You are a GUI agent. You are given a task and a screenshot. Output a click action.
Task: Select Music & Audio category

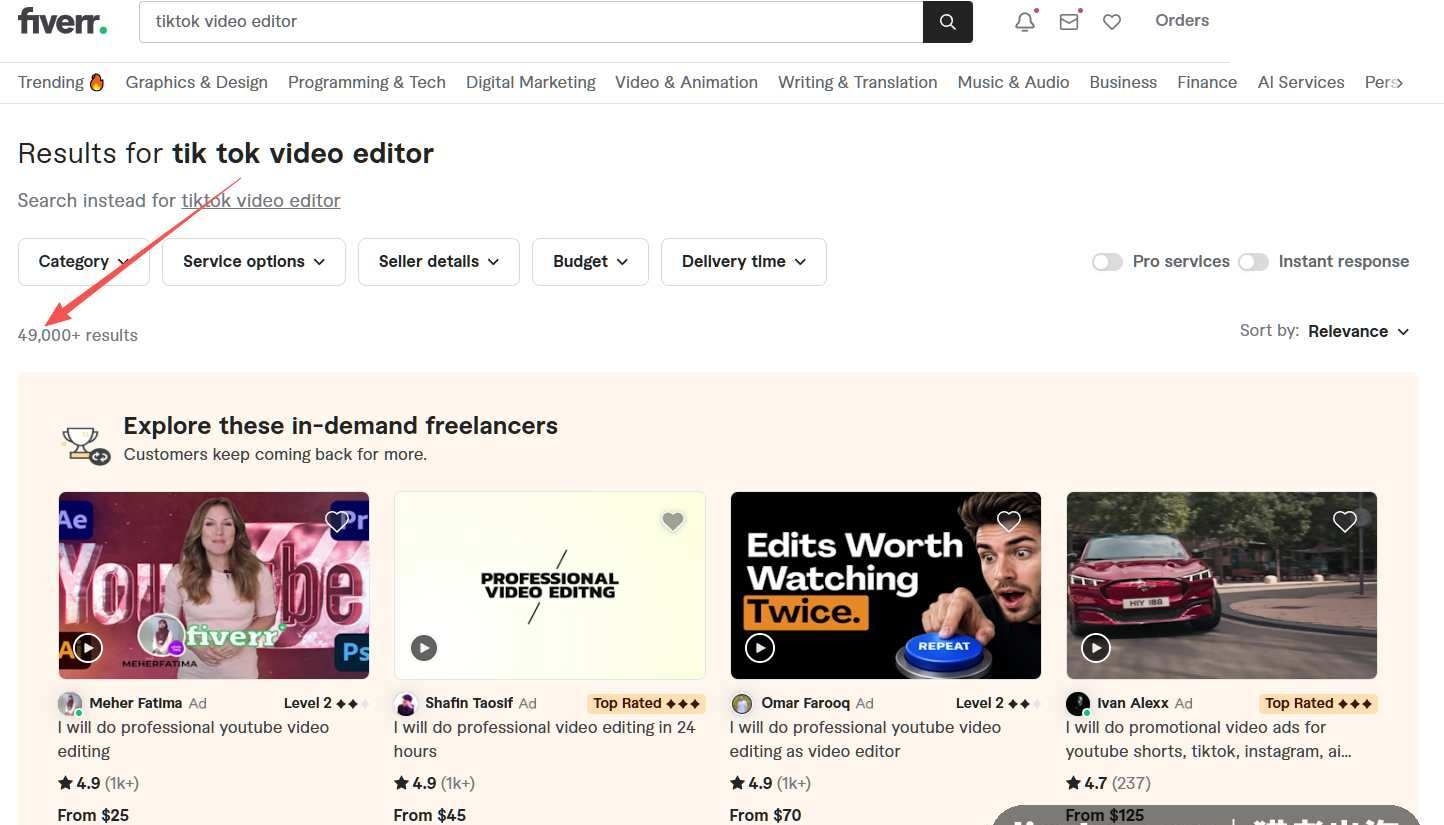pyautogui.click(x=1014, y=82)
